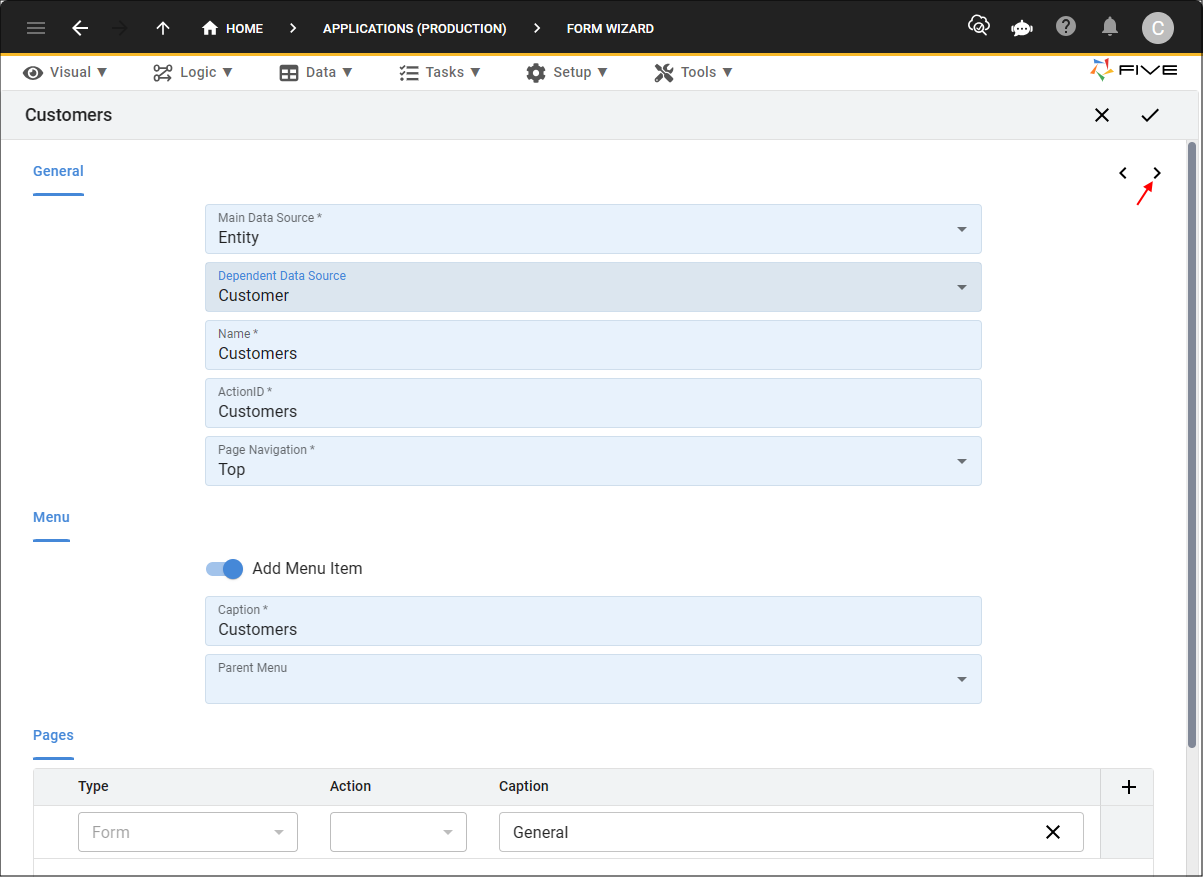The width and height of the screenshot is (1203, 877).
Task: Cancel the Customers form wizard with X
Action: pyautogui.click(x=1102, y=115)
